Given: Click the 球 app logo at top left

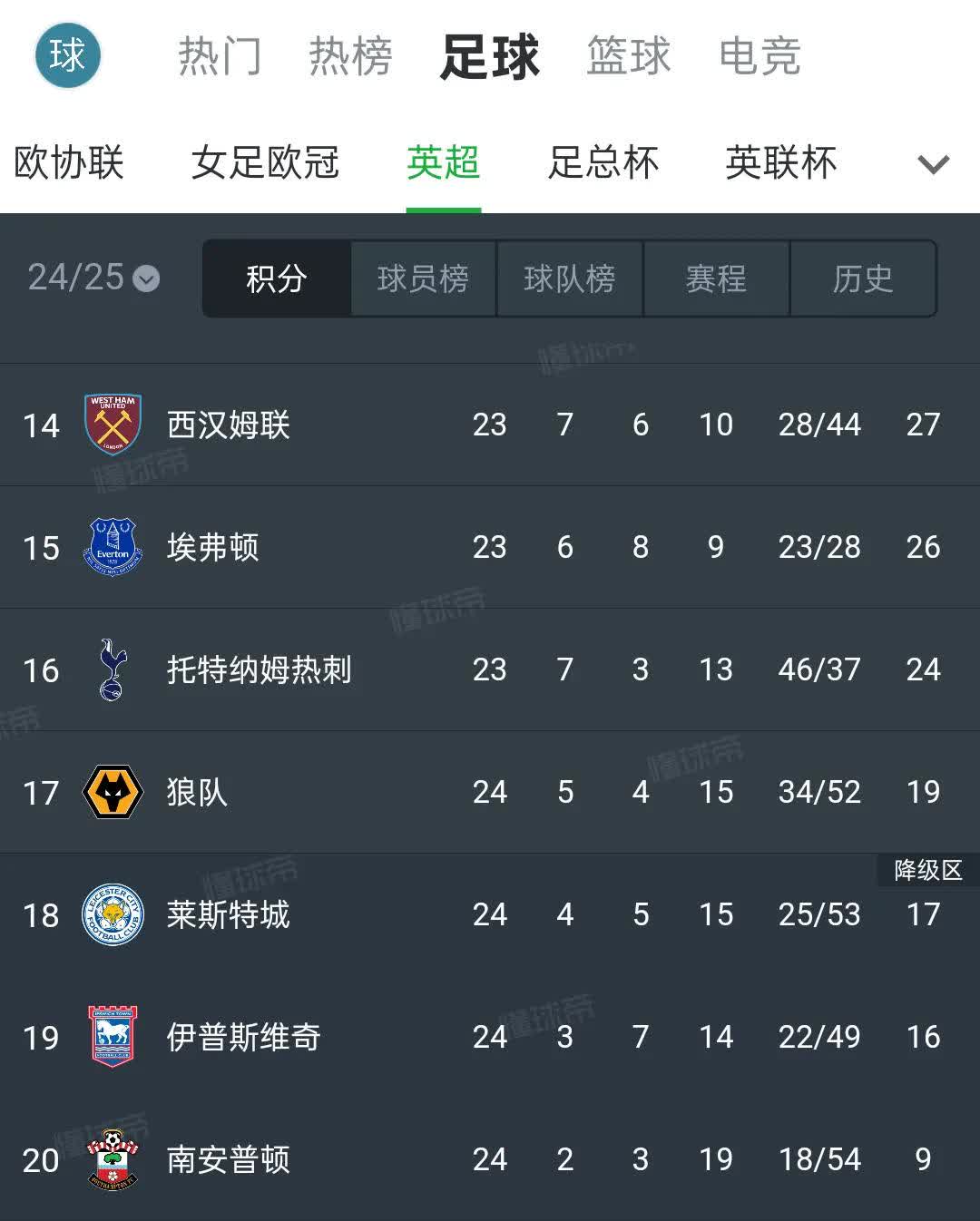Looking at the screenshot, I should tap(68, 55).
